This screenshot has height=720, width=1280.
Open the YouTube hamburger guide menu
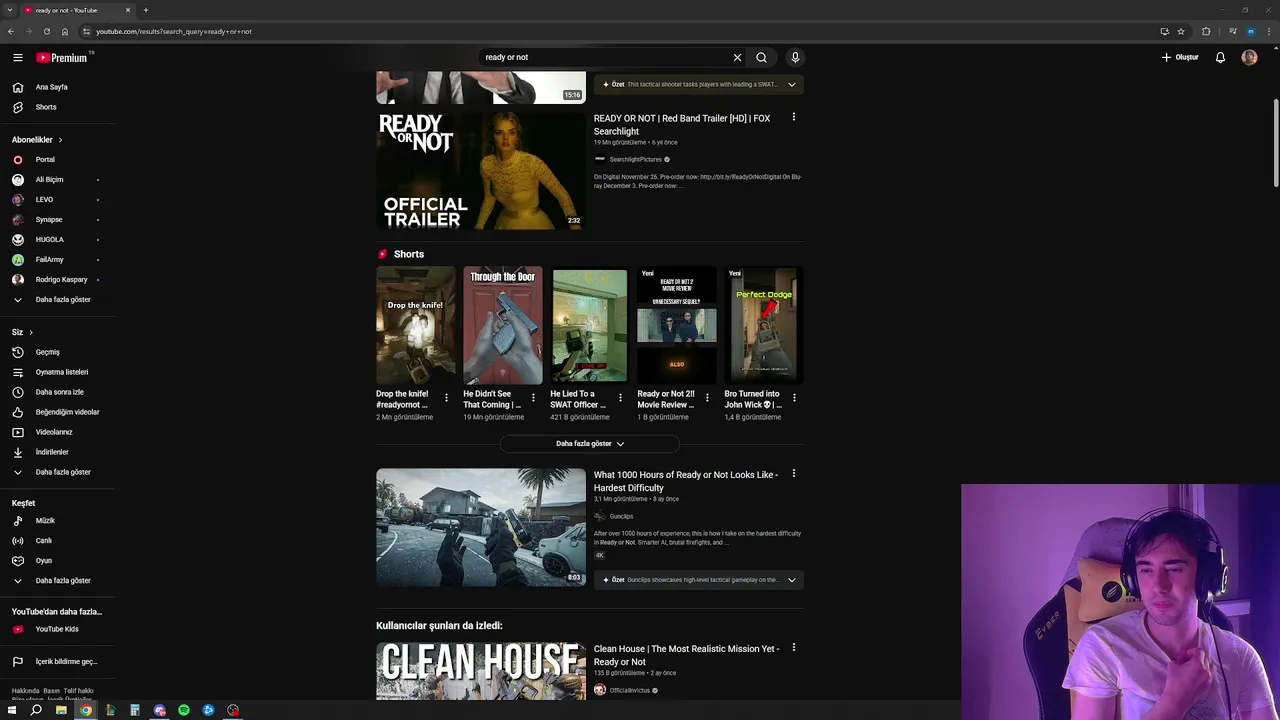[x=17, y=58]
